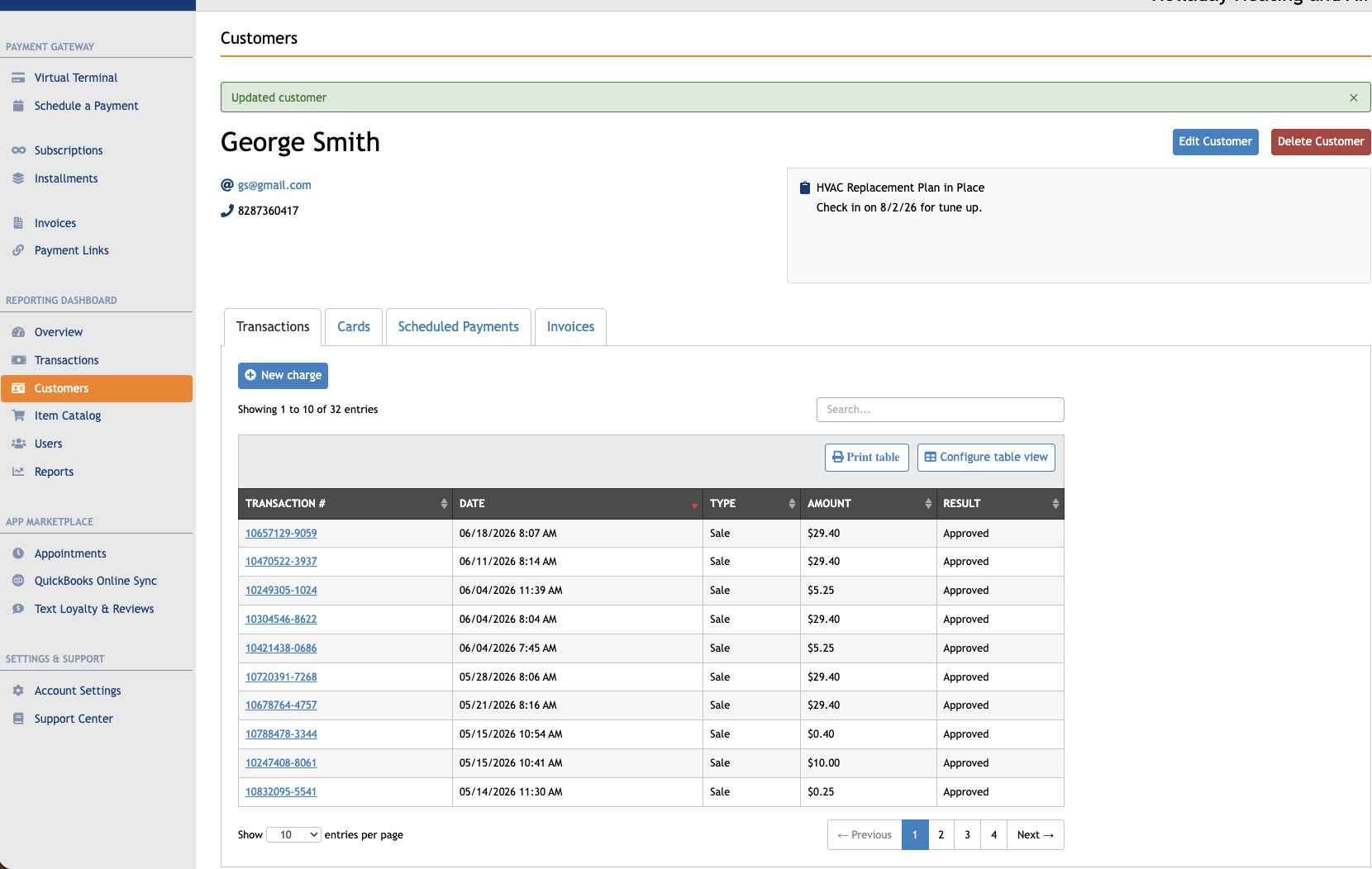Switch to the Cards tab
The width and height of the screenshot is (1372, 869).
[354, 327]
